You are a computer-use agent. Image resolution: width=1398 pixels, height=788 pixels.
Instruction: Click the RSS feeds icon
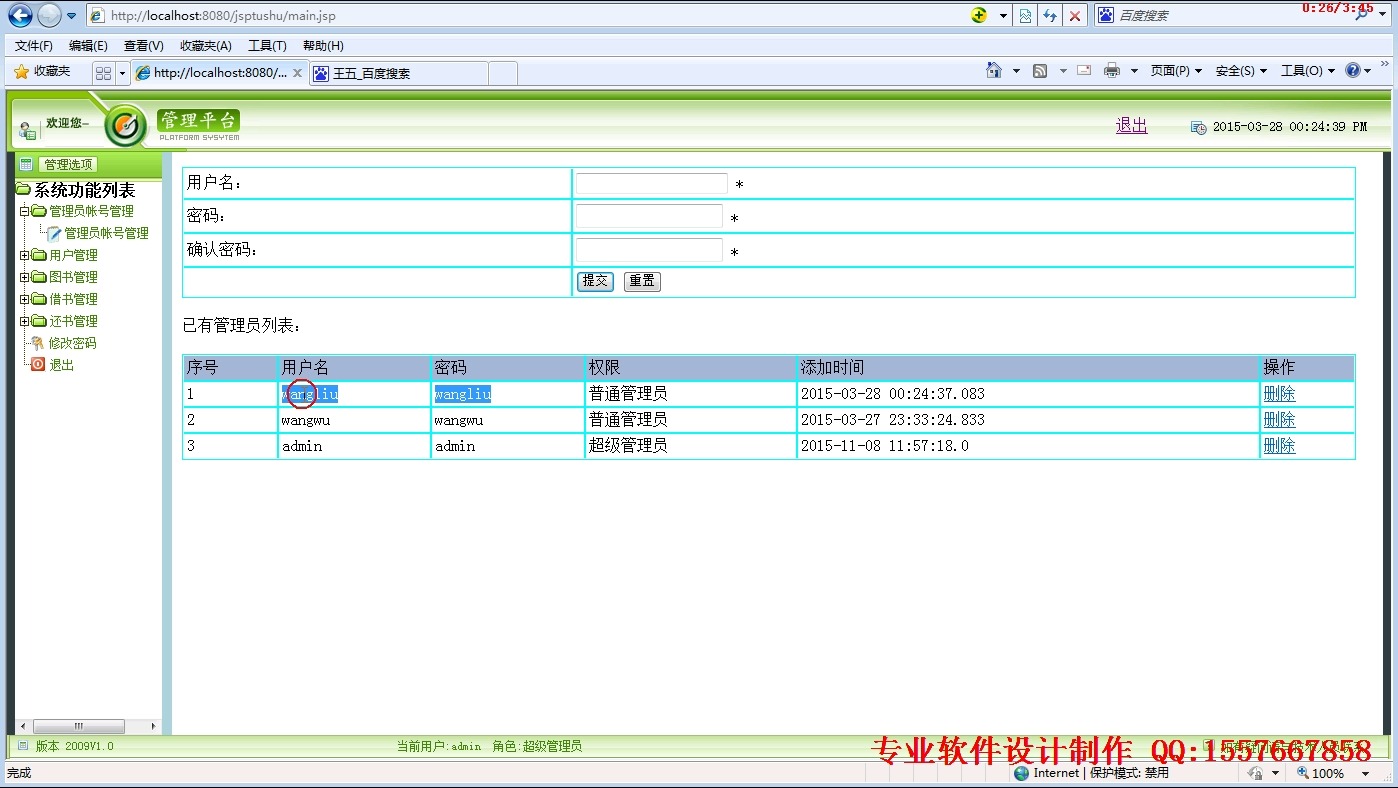click(1040, 71)
